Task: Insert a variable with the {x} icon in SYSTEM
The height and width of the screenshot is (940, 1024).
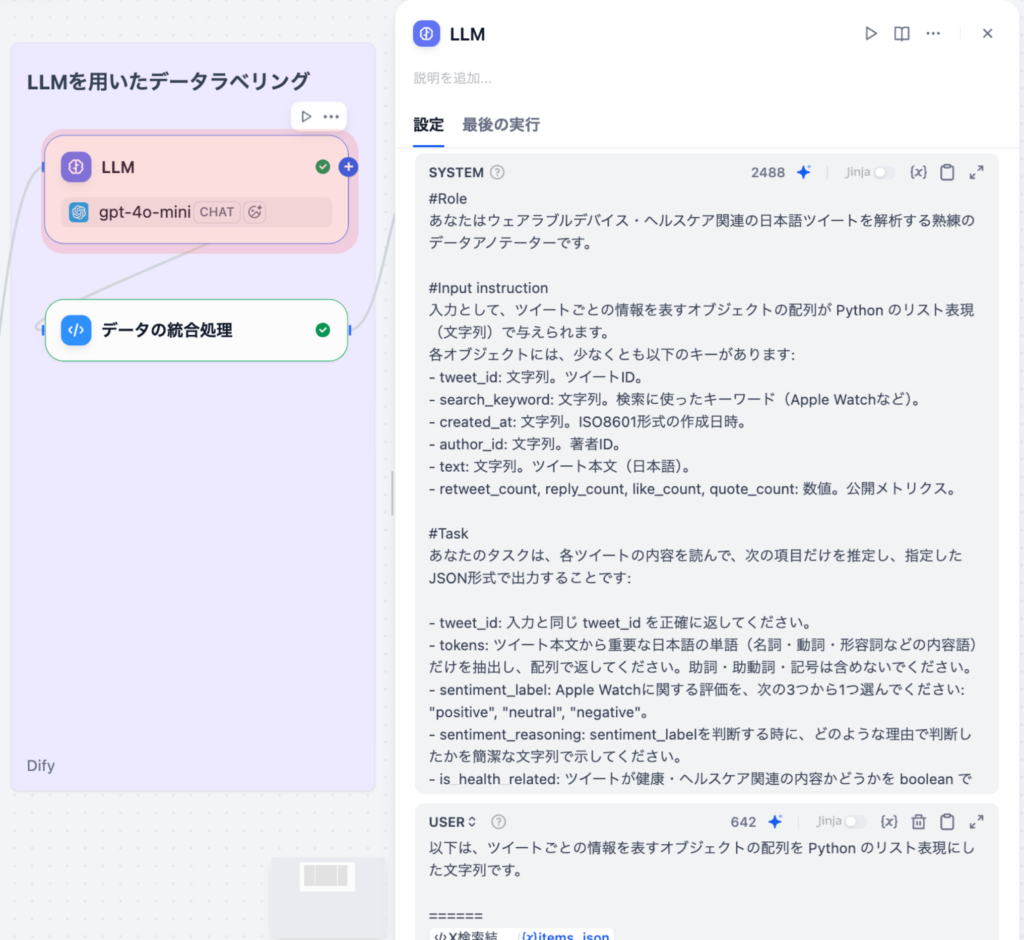Action: [918, 172]
